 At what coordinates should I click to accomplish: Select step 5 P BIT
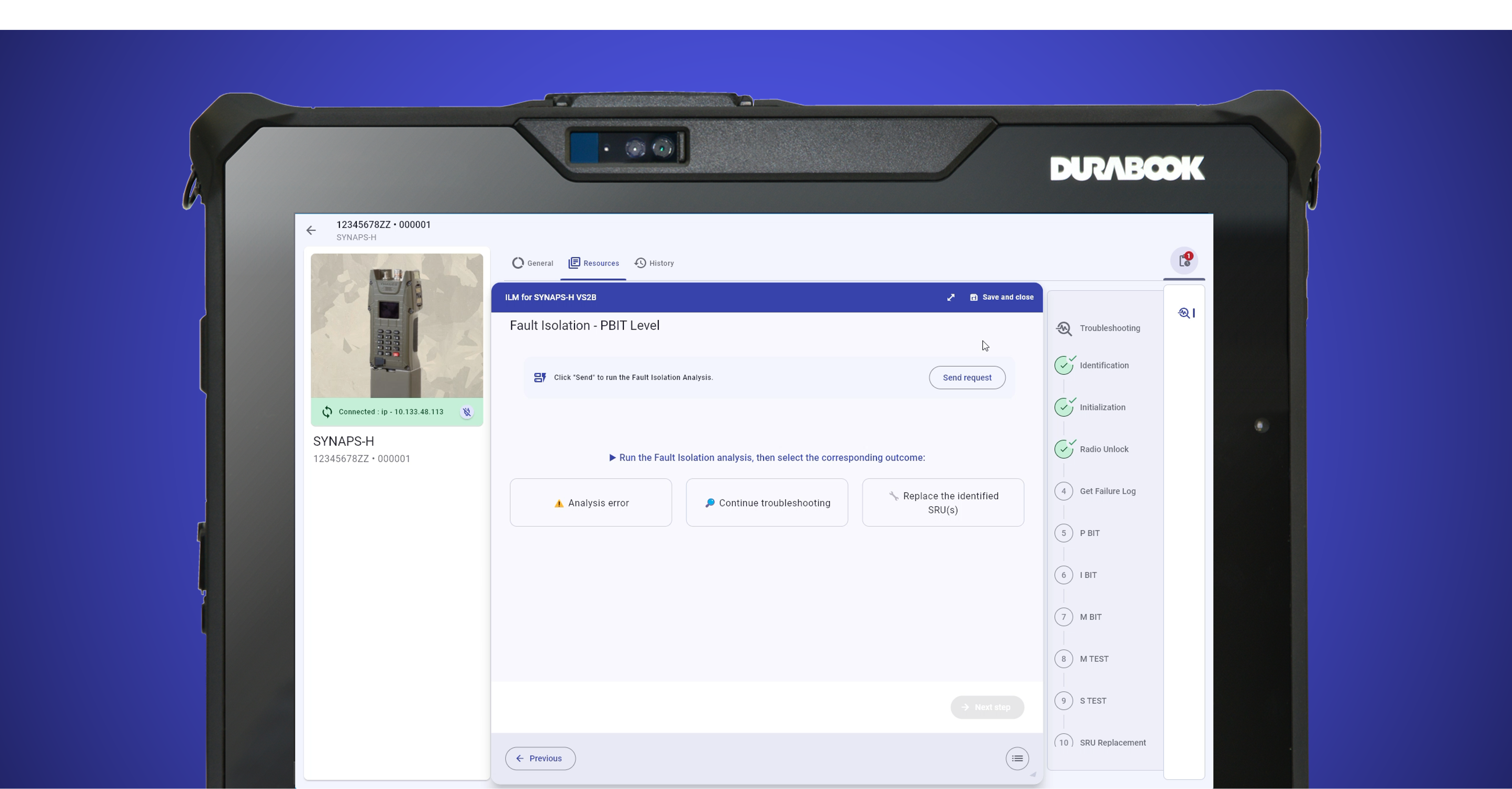coord(1078,533)
